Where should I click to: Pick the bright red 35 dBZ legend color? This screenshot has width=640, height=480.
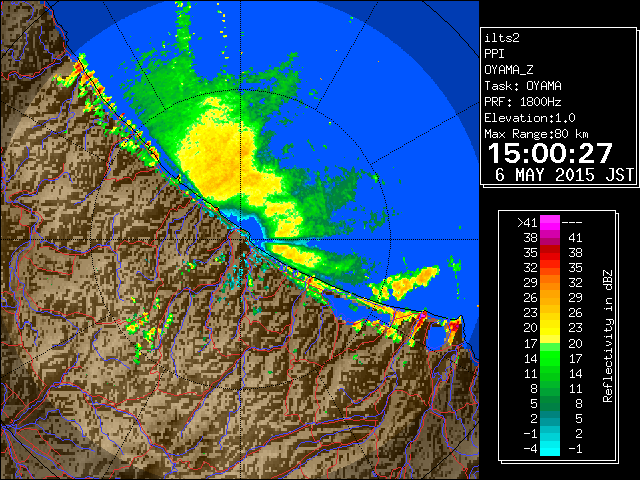[550, 253]
